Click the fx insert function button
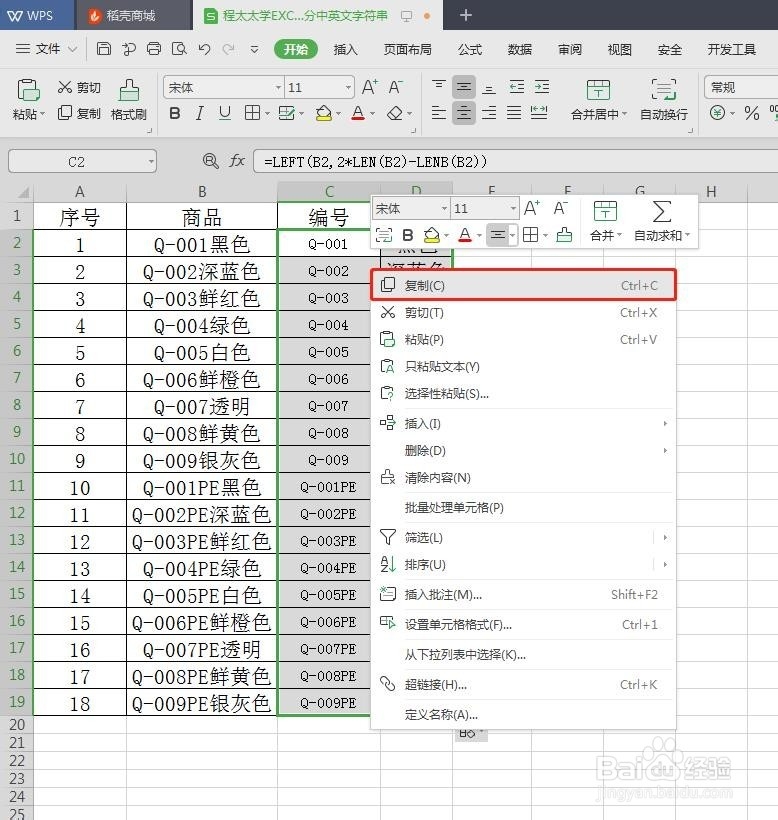Screen dimensions: 778x820 pyautogui.click(x=237, y=161)
